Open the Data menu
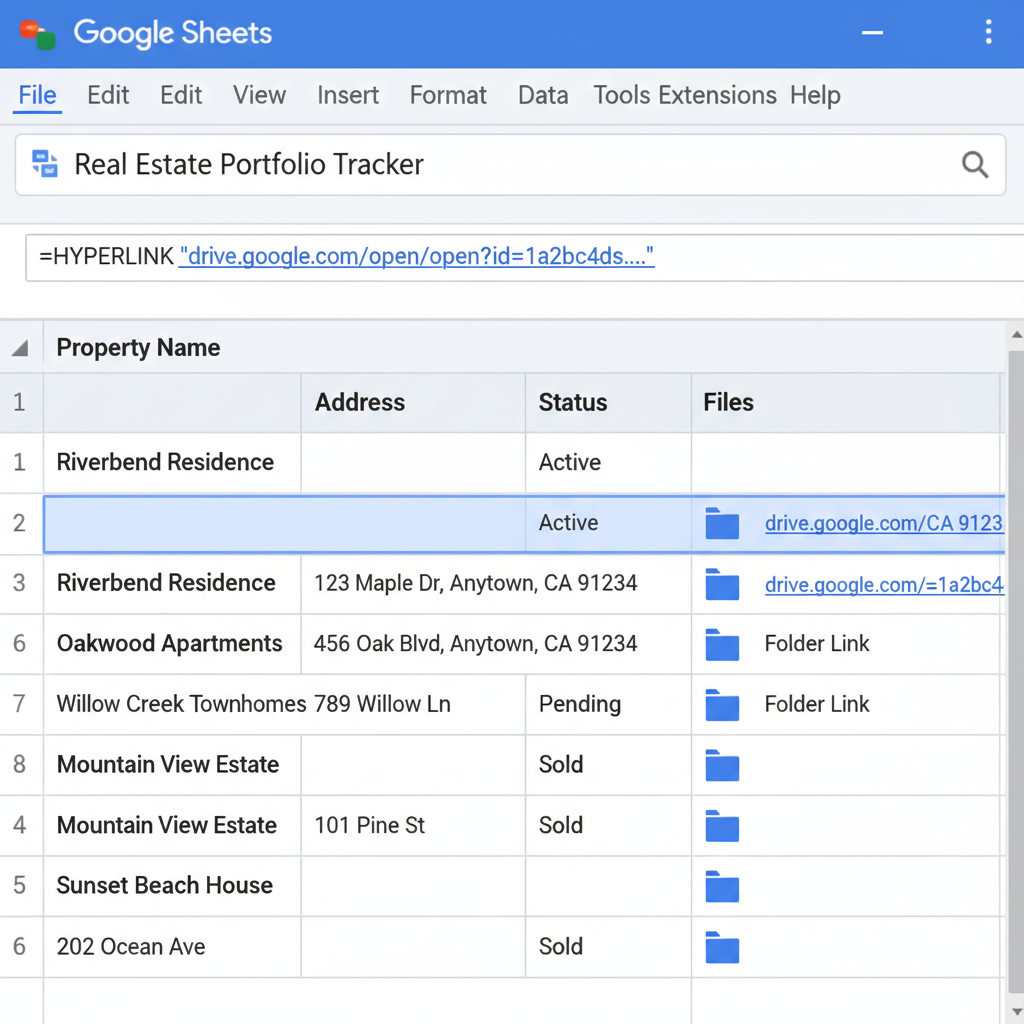The height and width of the screenshot is (1024, 1024). 543,95
